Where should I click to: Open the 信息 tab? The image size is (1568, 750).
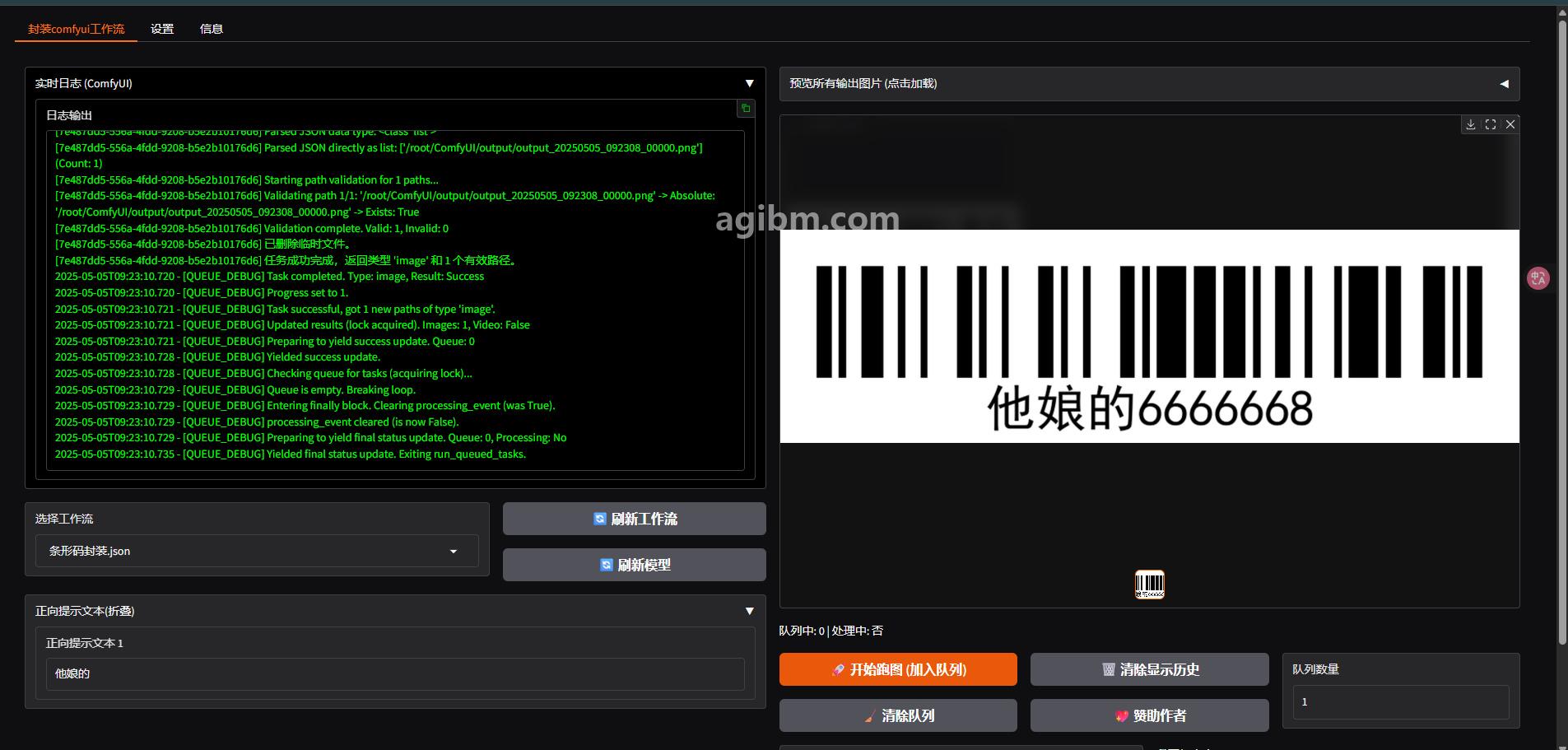point(211,29)
